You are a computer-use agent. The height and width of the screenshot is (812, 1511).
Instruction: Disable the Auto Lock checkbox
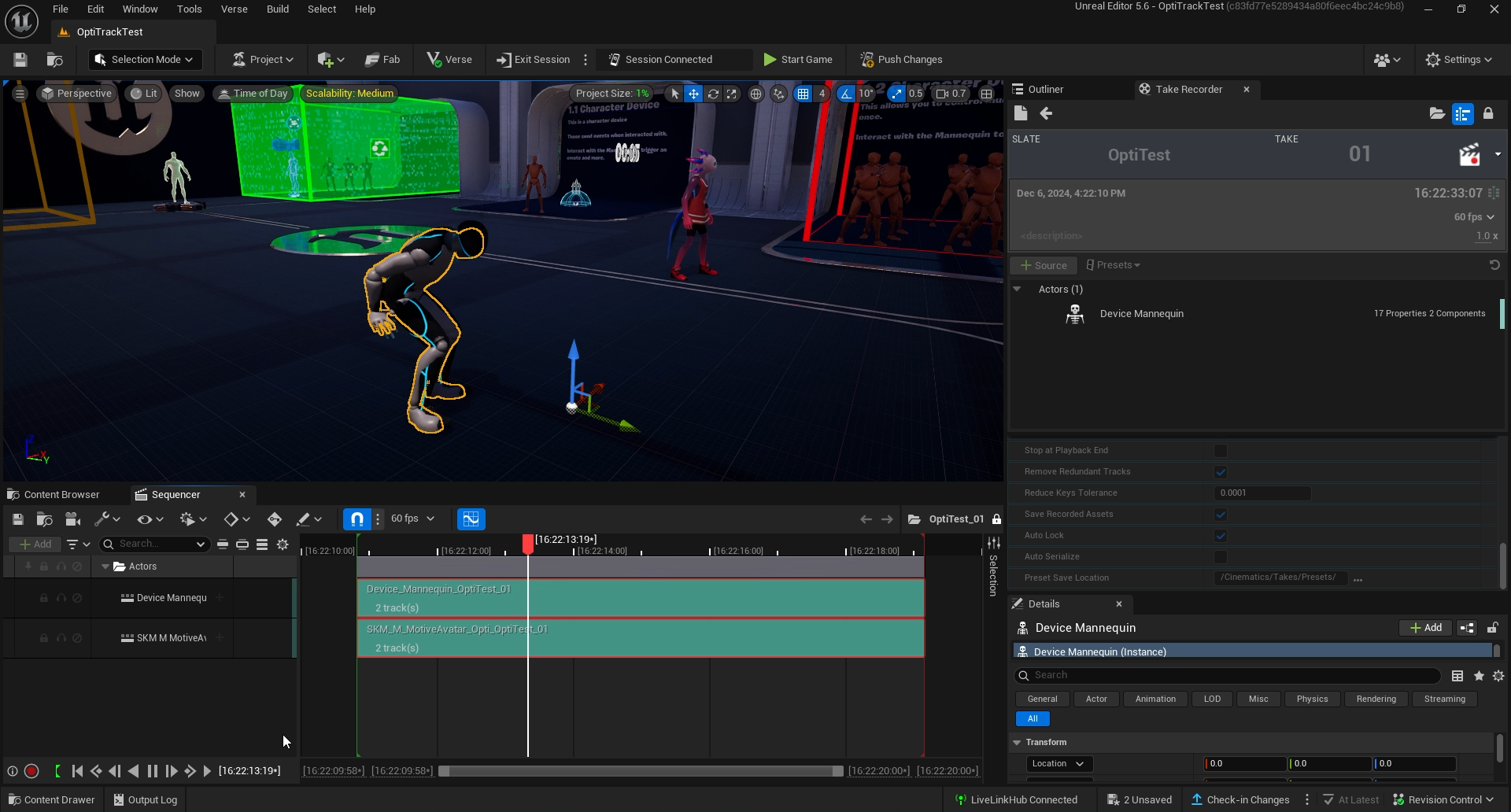pos(1220,536)
